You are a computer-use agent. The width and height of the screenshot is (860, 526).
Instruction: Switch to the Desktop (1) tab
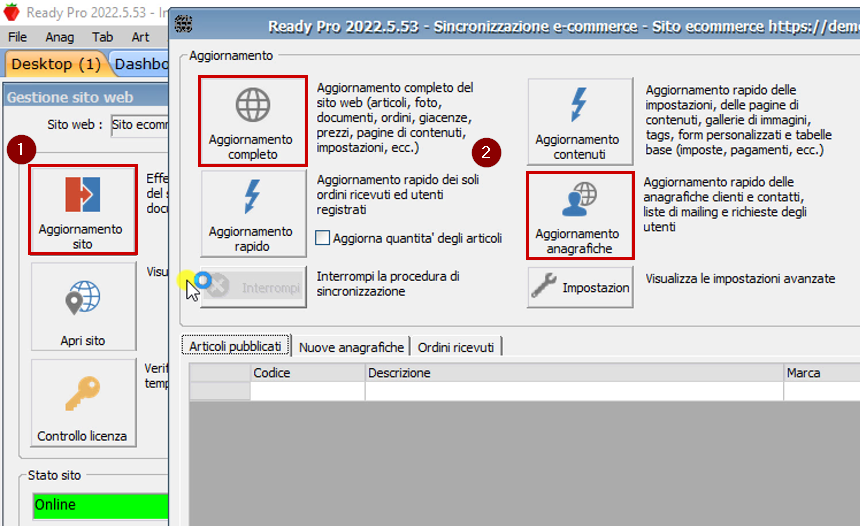[x=55, y=64]
